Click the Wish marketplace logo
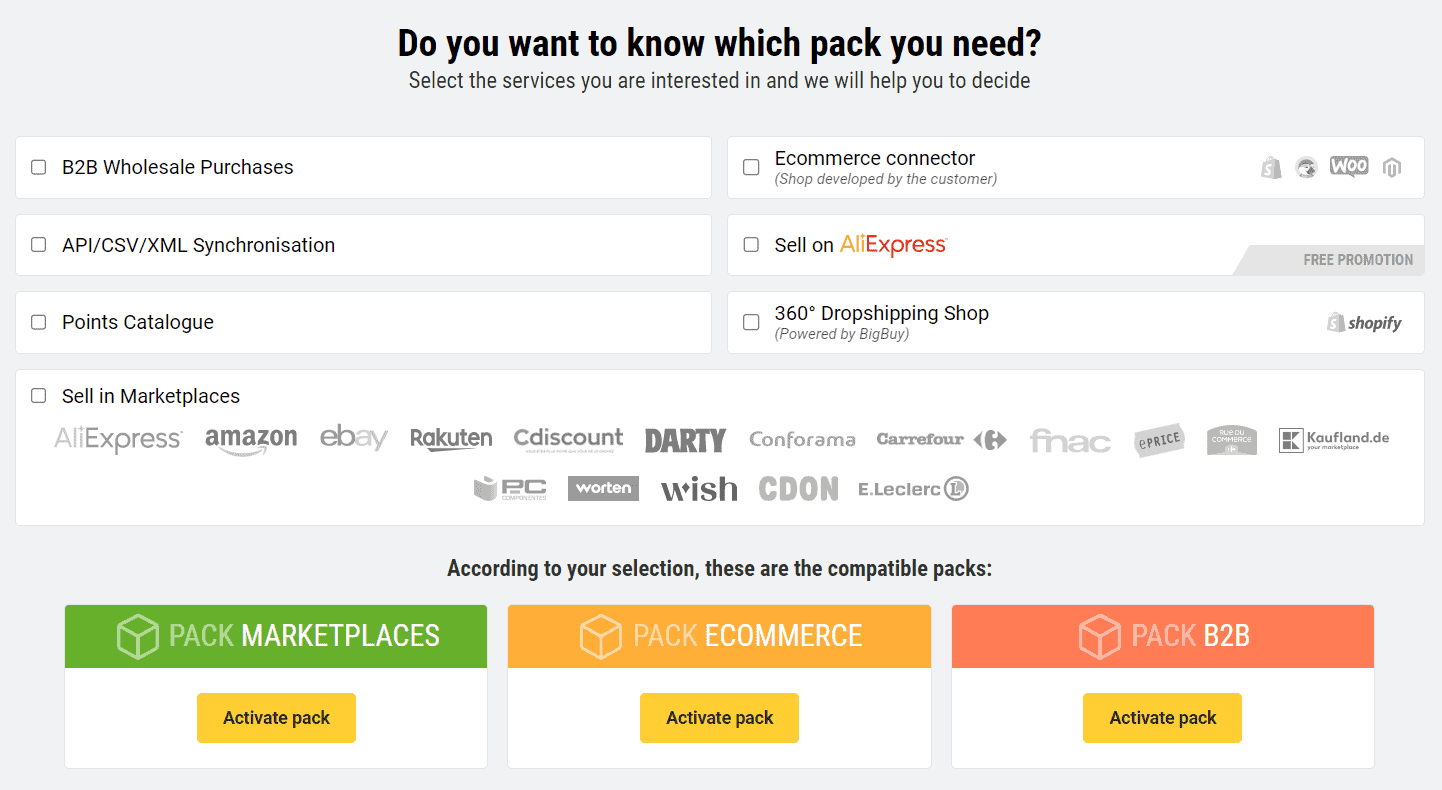 pyautogui.click(x=699, y=488)
